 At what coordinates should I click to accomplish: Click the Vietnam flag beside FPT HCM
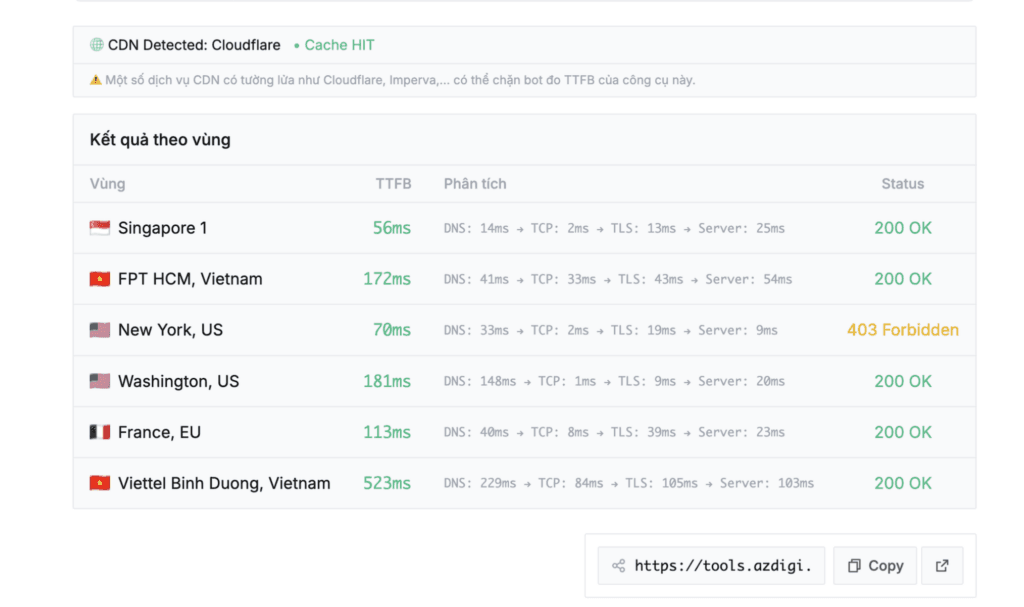click(99, 279)
